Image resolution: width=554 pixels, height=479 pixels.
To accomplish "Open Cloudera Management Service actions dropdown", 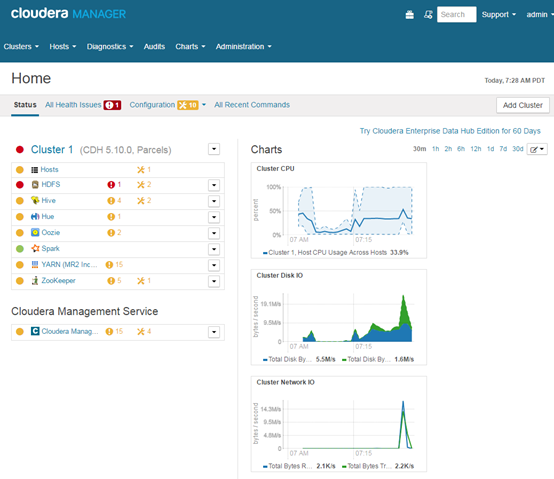I will click(214, 332).
